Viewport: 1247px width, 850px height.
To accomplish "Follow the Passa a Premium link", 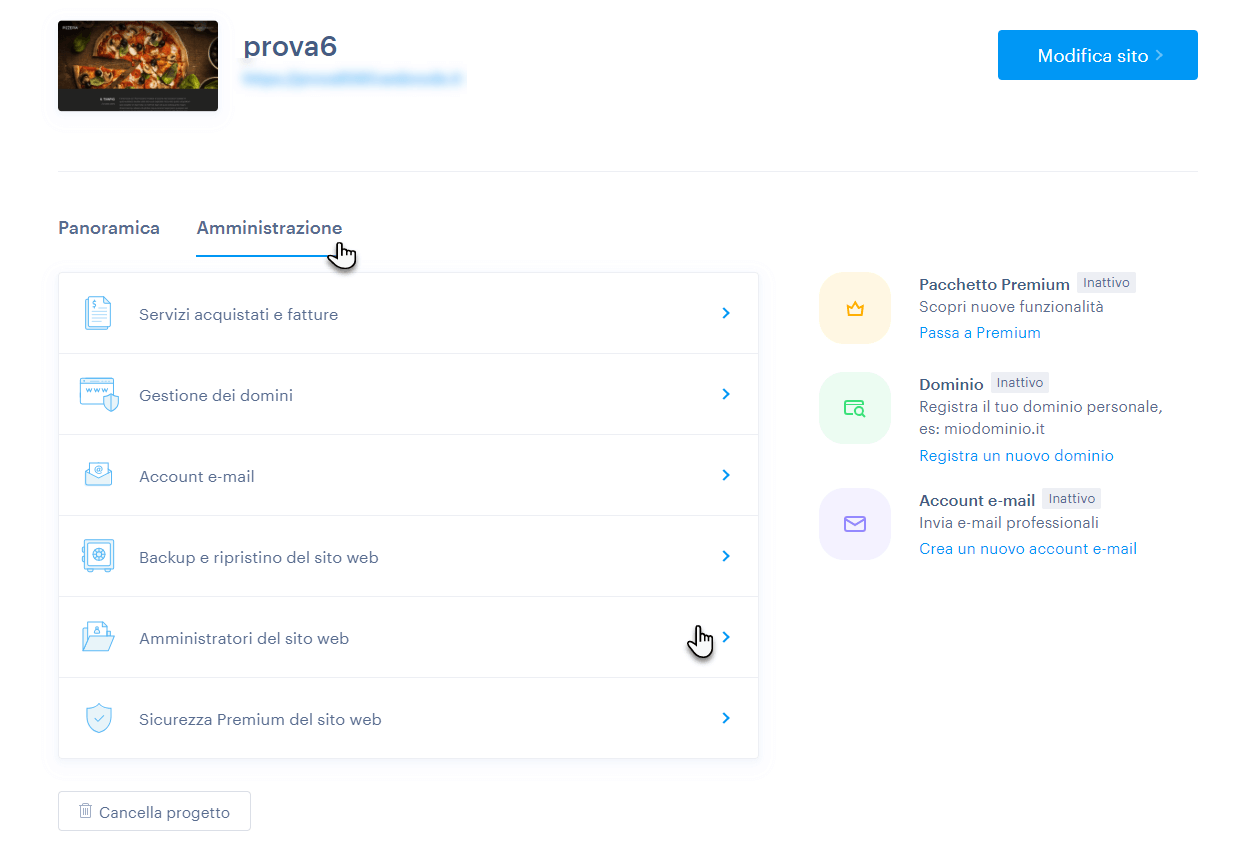I will 980,333.
